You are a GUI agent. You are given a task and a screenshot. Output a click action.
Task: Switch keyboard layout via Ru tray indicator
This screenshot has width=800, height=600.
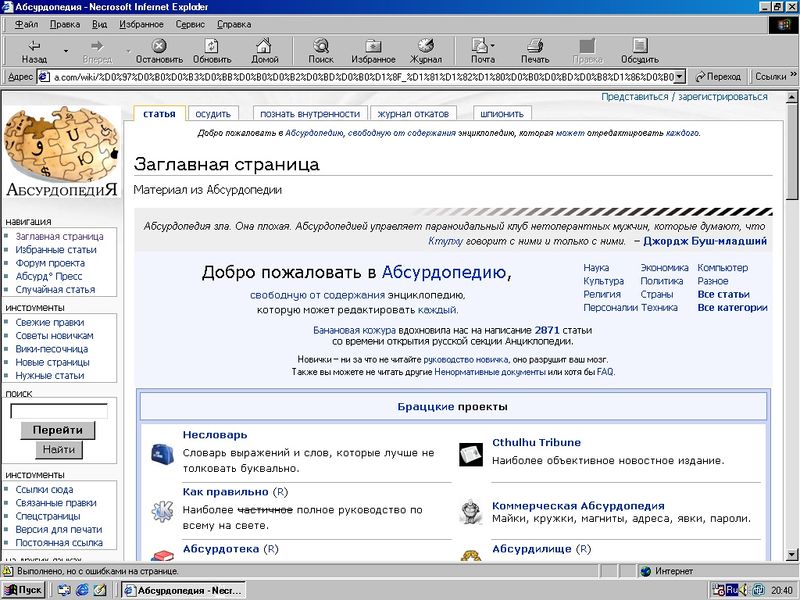732,589
